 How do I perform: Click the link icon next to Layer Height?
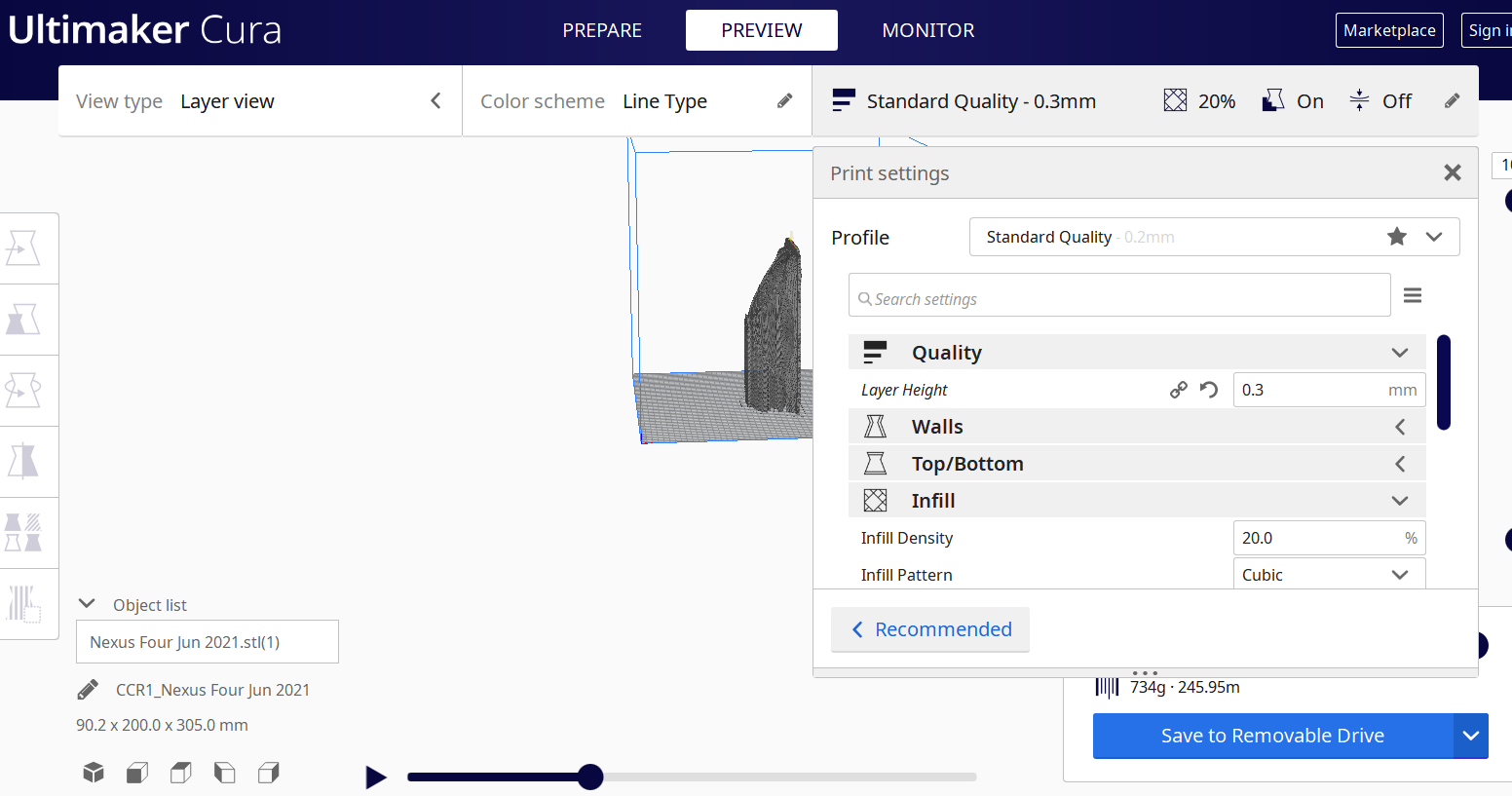tap(1179, 390)
